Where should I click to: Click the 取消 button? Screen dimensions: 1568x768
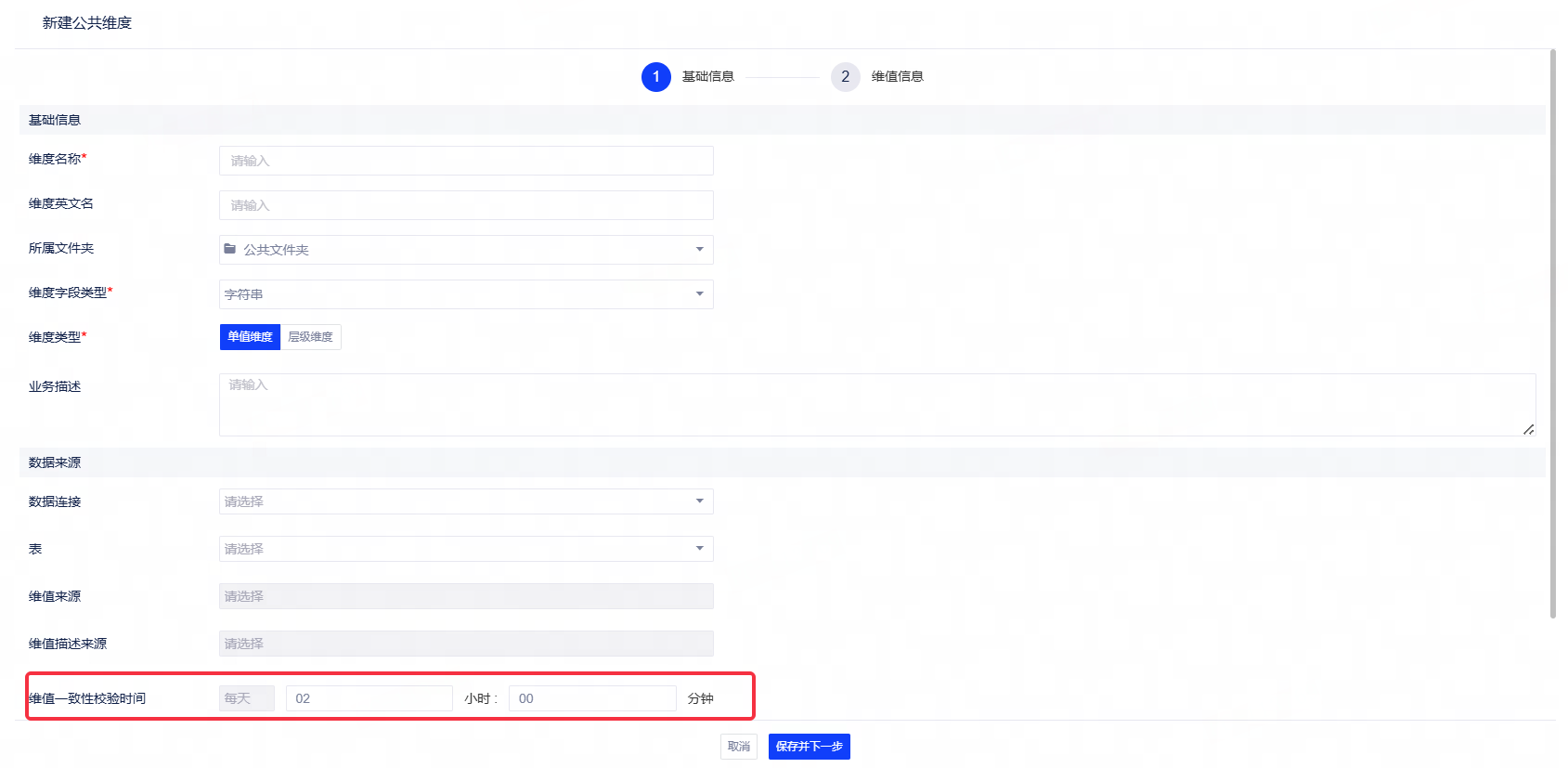[739, 747]
